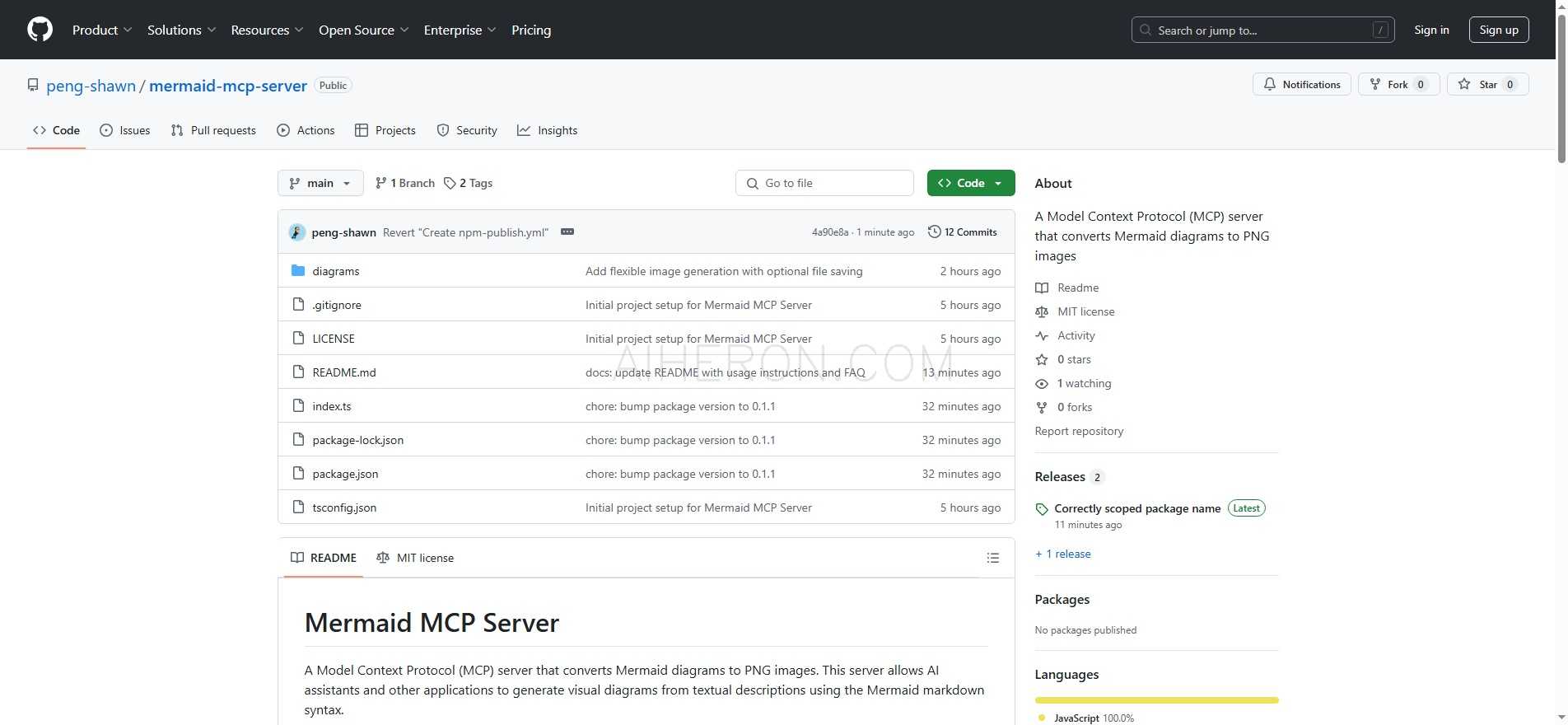Open the 0 forks link

1064,407
